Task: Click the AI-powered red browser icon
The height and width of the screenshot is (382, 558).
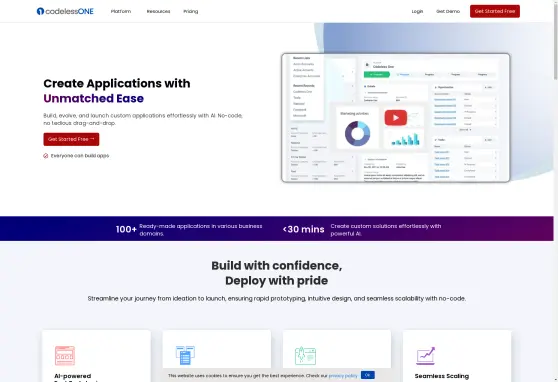Action: point(65,355)
